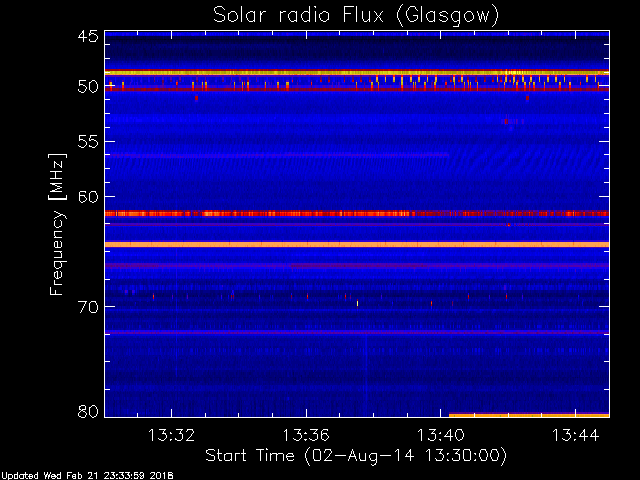Click the purple line near 72 MHz

pos(357,332)
